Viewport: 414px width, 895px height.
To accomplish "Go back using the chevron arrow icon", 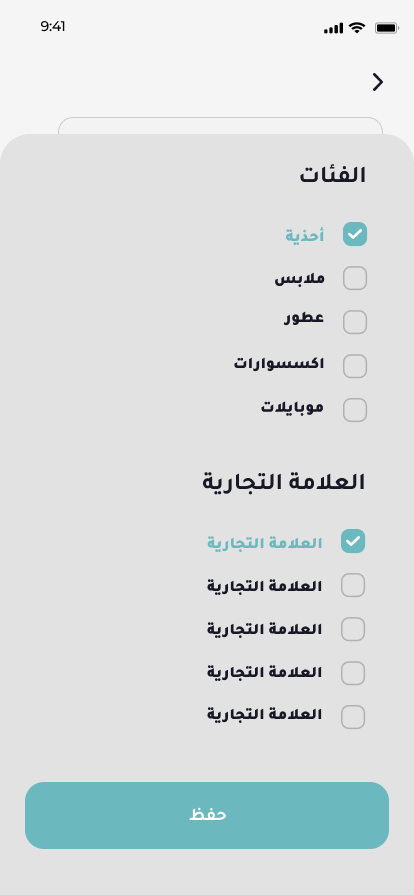I will (x=377, y=82).
